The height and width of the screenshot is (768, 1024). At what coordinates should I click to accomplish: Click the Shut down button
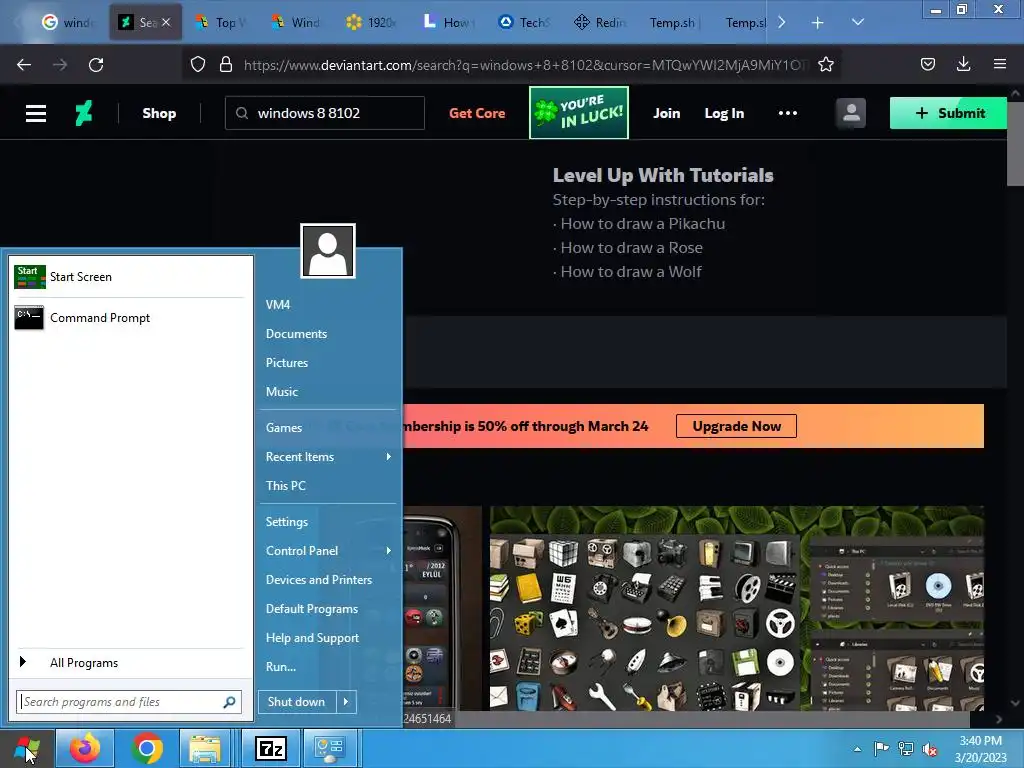297,702
